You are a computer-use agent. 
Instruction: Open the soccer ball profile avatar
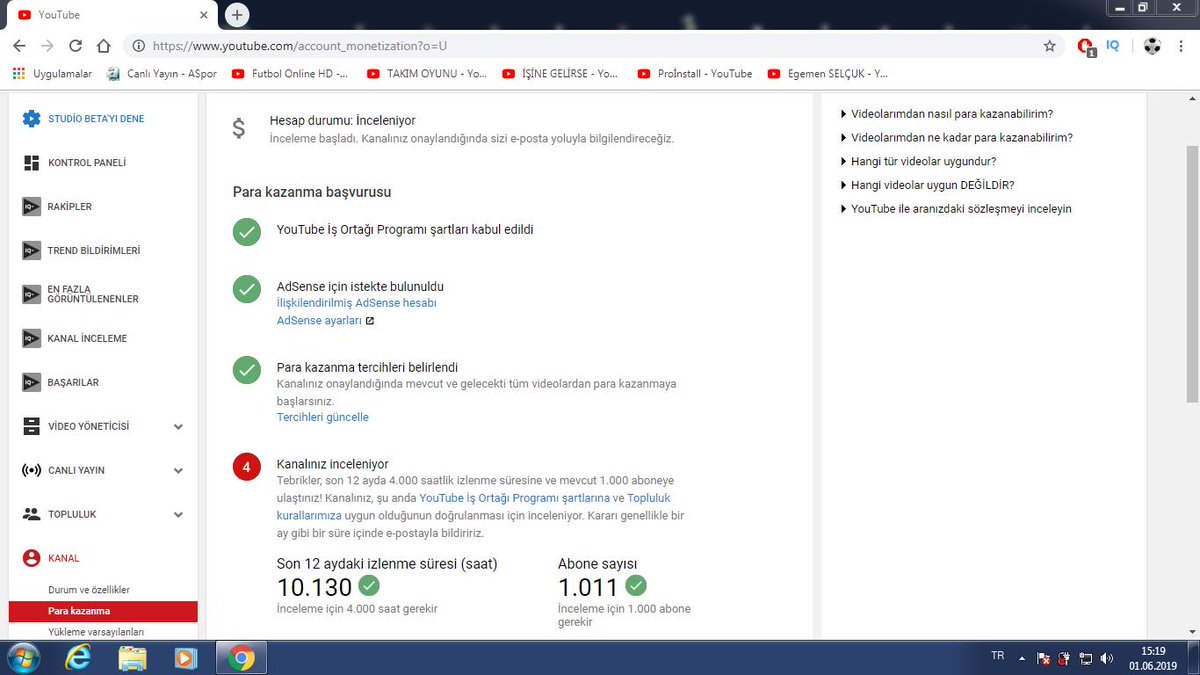(x=1153, y=46)
